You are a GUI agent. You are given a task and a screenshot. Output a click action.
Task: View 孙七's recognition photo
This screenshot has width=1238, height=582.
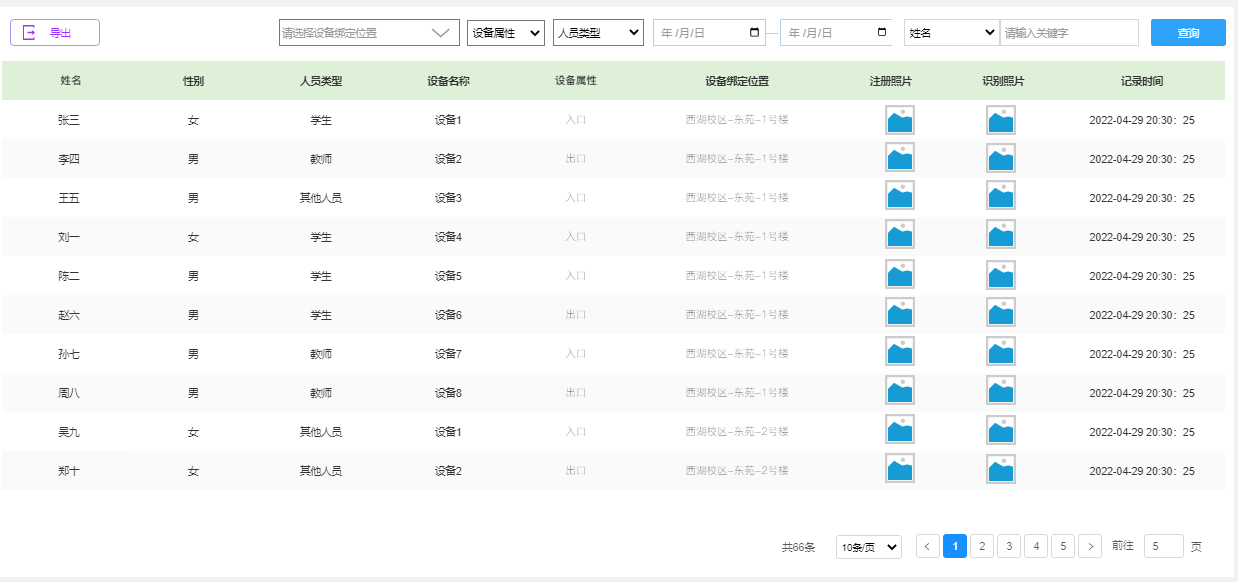(x=1001, y=352)
